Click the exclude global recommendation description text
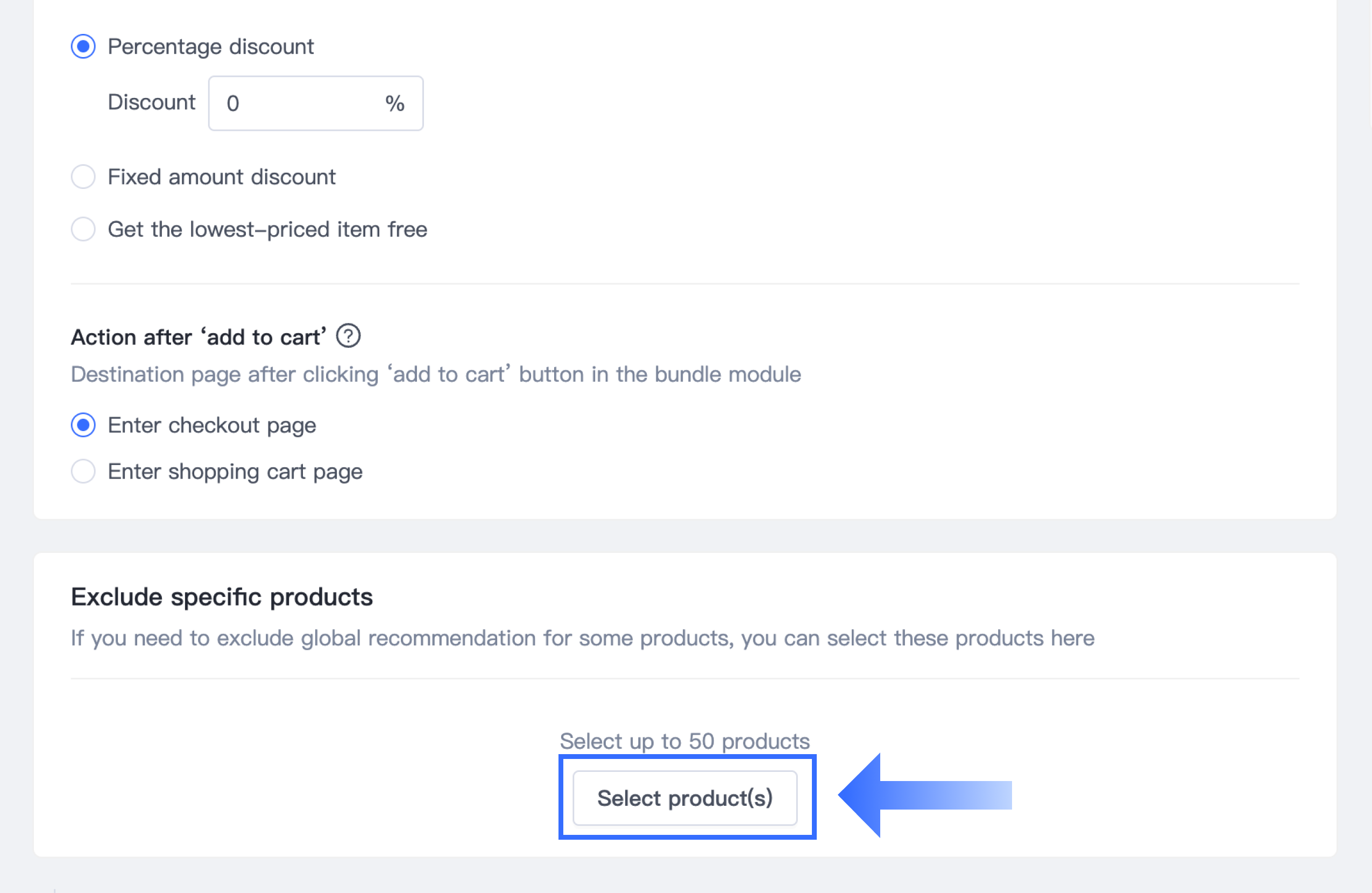1372x893 pixels. [582, 638]
